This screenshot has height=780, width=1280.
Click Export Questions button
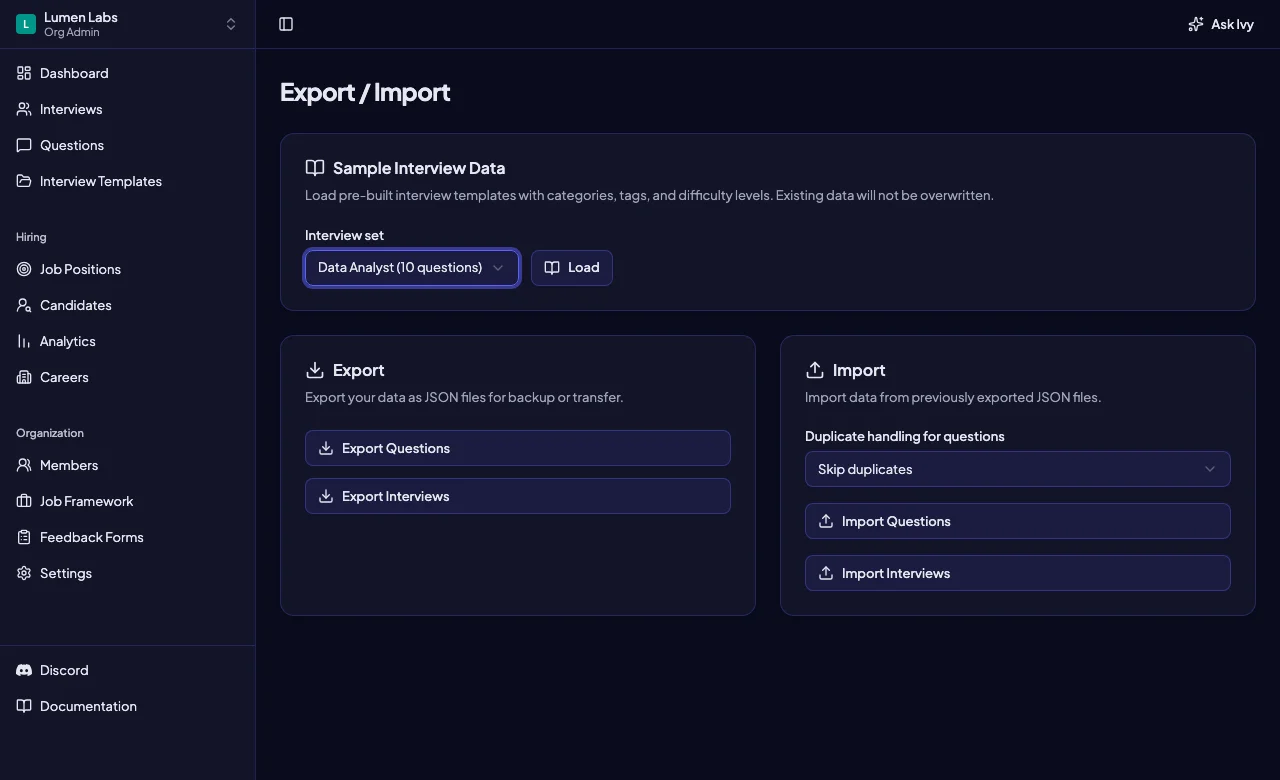pos(518,448)
